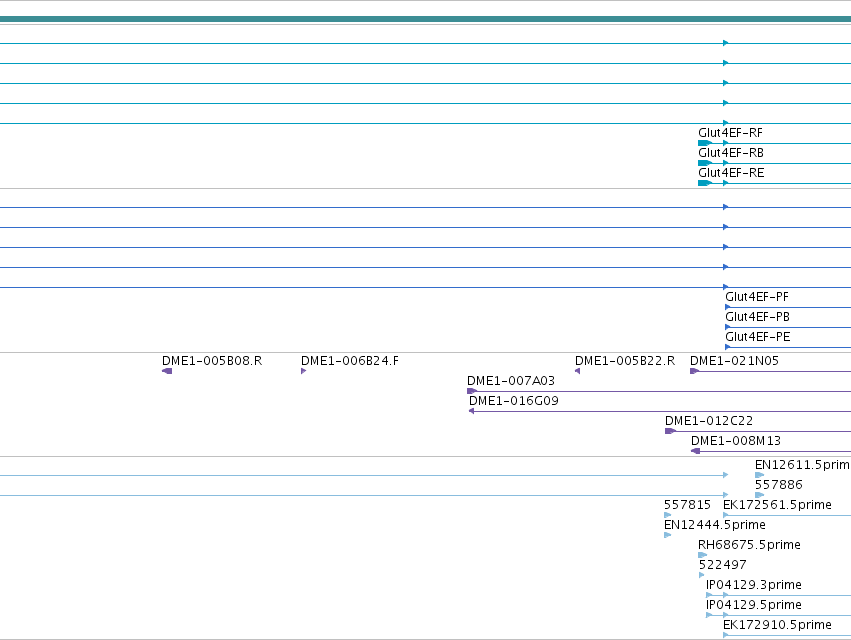The image size is (851, 640).
Task: Click the Glut4EF-RF teal exon block
Action: coord(704,143)
